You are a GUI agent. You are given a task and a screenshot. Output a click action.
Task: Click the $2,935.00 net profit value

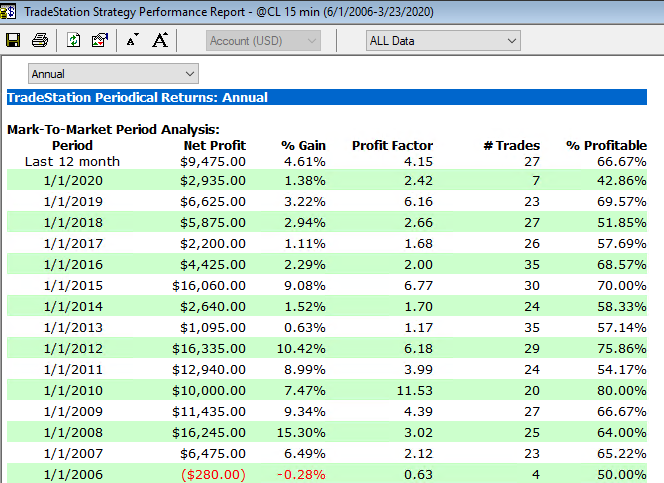213,181
